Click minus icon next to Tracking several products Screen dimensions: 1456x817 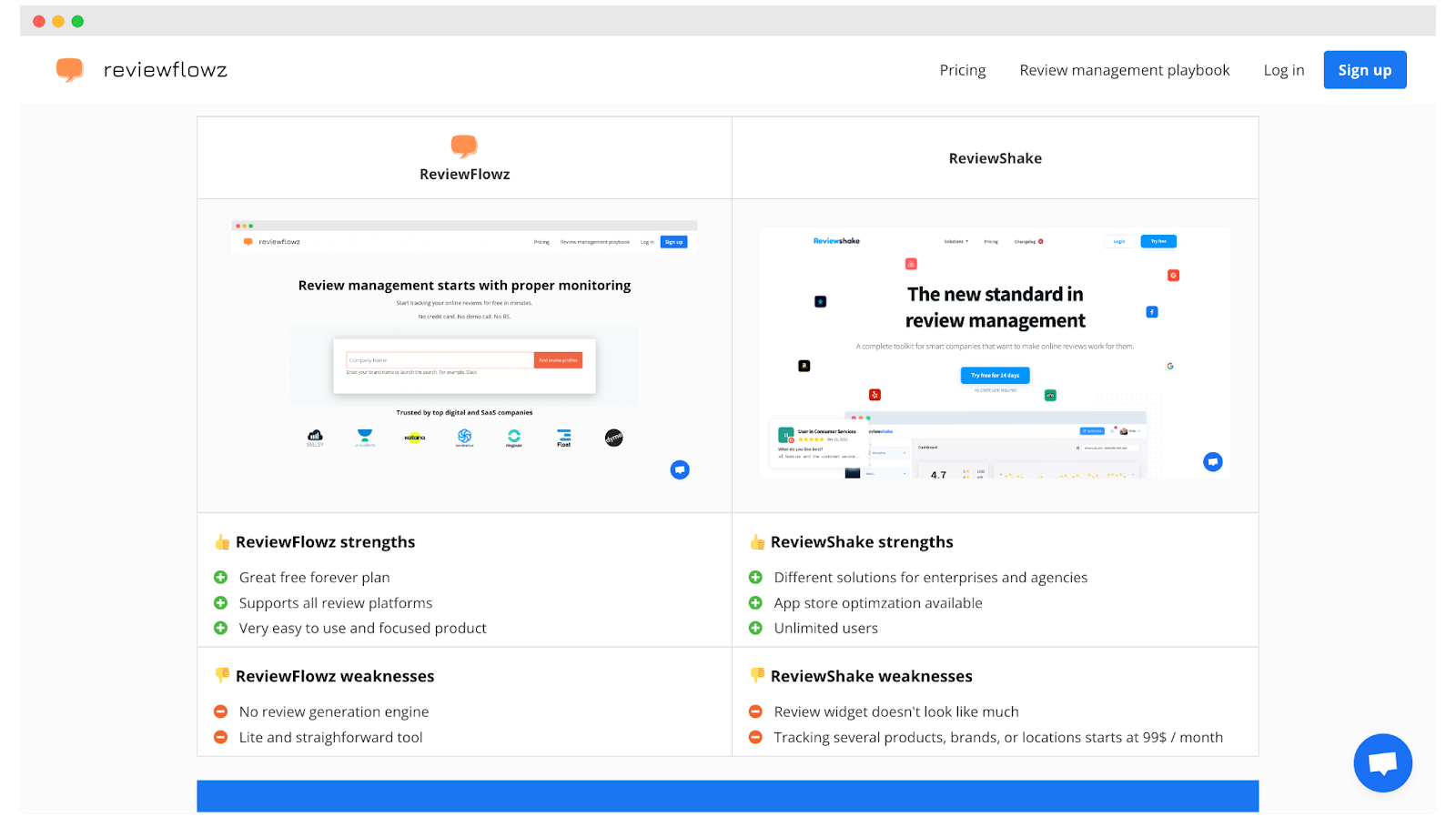(755, 737)
